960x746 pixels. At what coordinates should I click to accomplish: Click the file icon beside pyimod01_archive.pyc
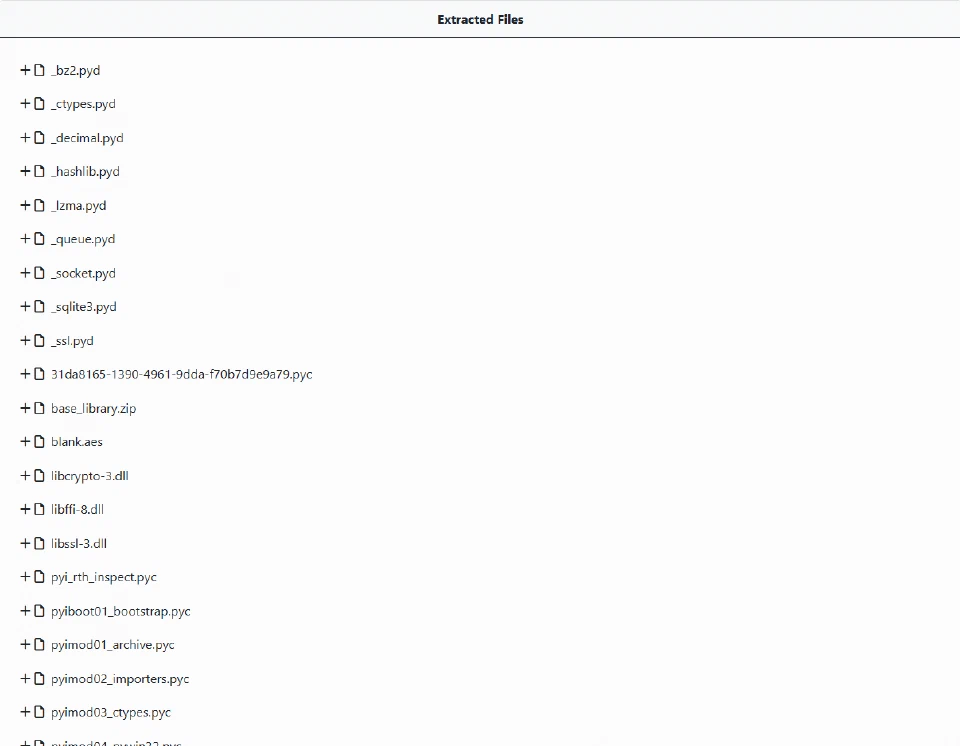[40, 645]
